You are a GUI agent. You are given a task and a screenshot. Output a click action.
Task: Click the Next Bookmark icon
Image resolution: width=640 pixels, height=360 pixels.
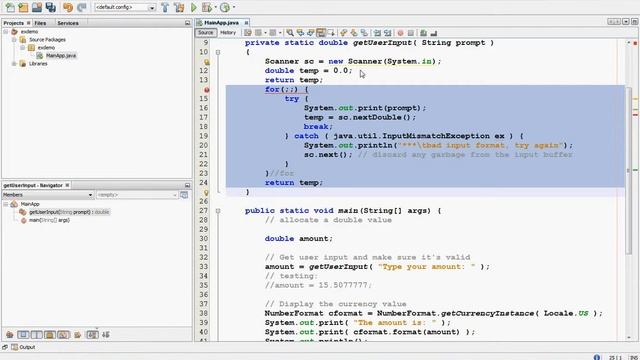coord(354,33)
